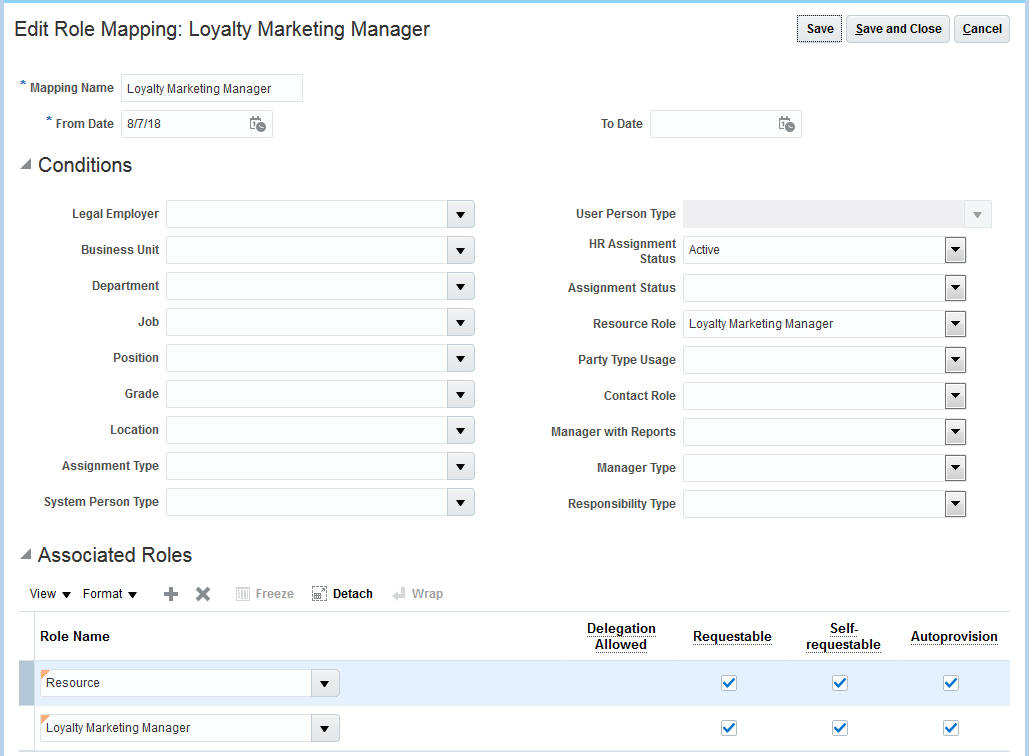Click the add role plus icon

(171, 594)
